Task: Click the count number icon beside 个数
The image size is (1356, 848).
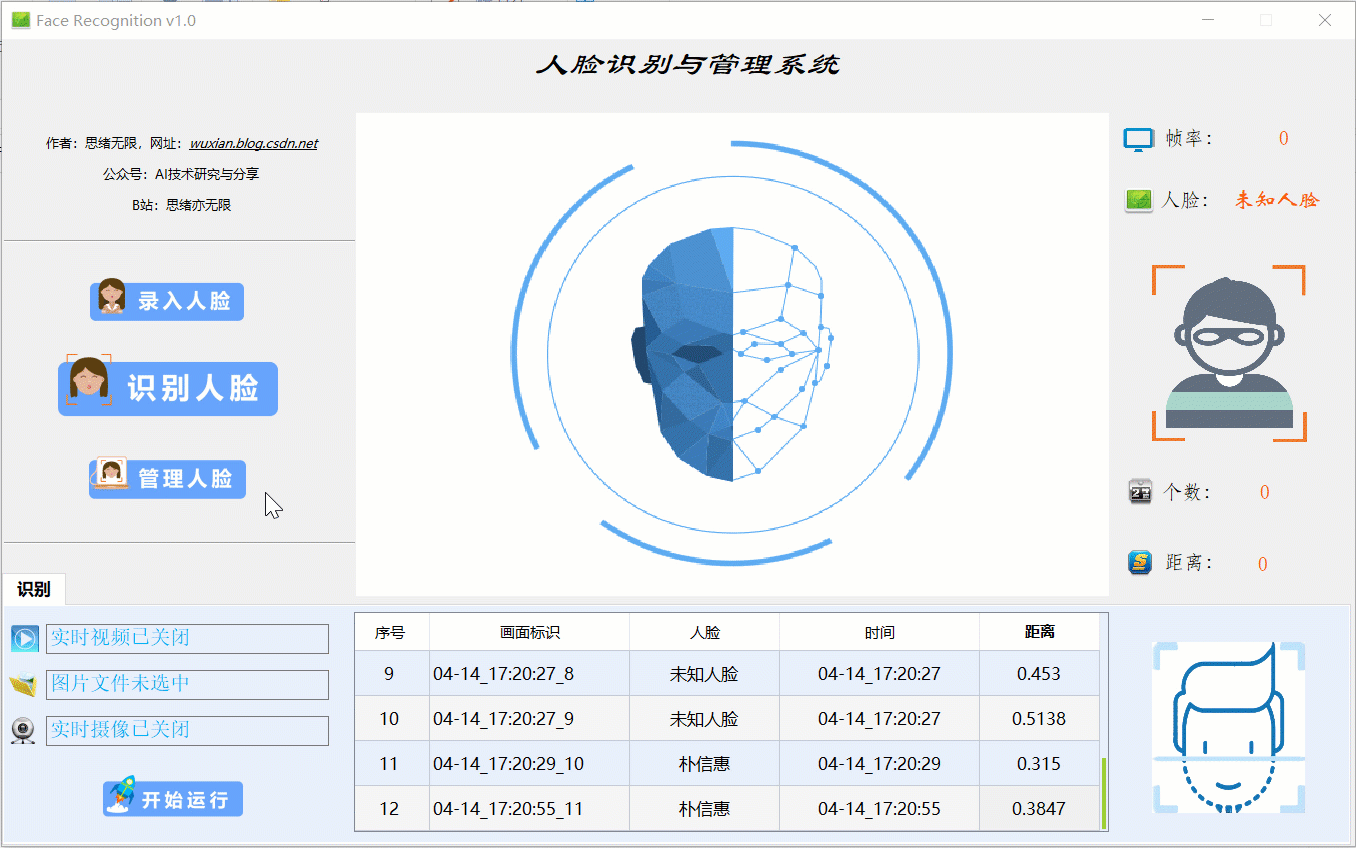Action: point(1140,492)
